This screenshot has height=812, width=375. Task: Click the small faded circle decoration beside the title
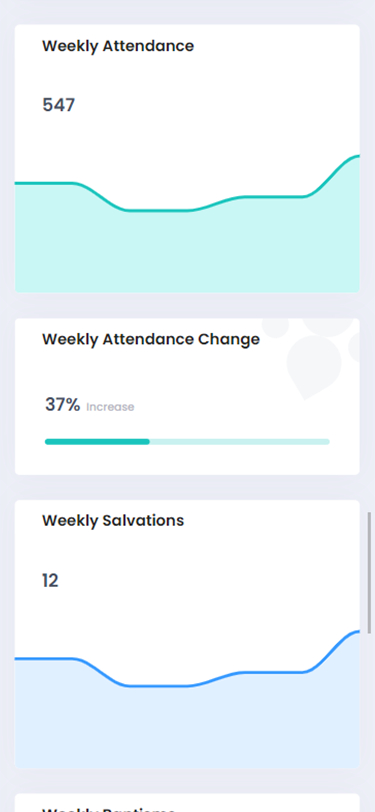click(x=275, y=328)
